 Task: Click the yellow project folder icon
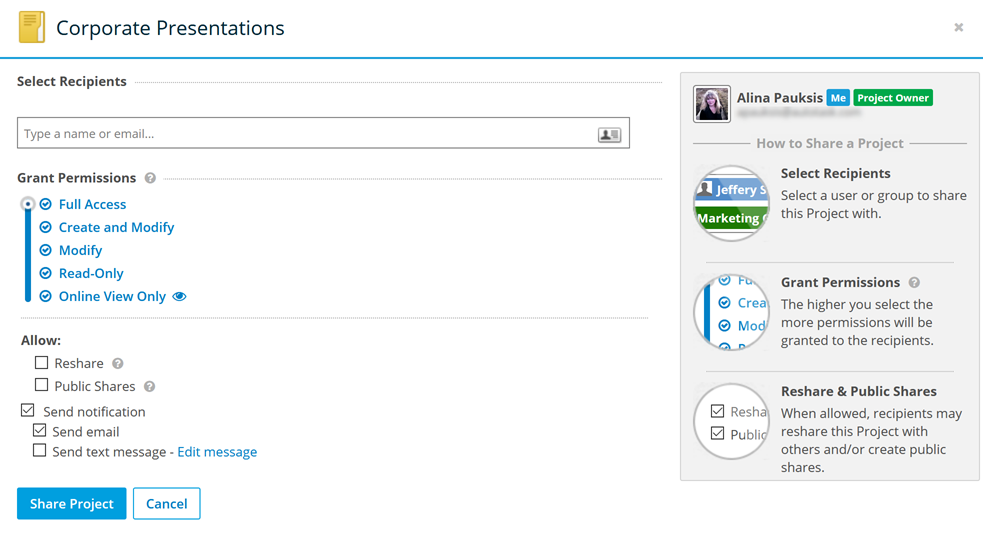point(32,28)
